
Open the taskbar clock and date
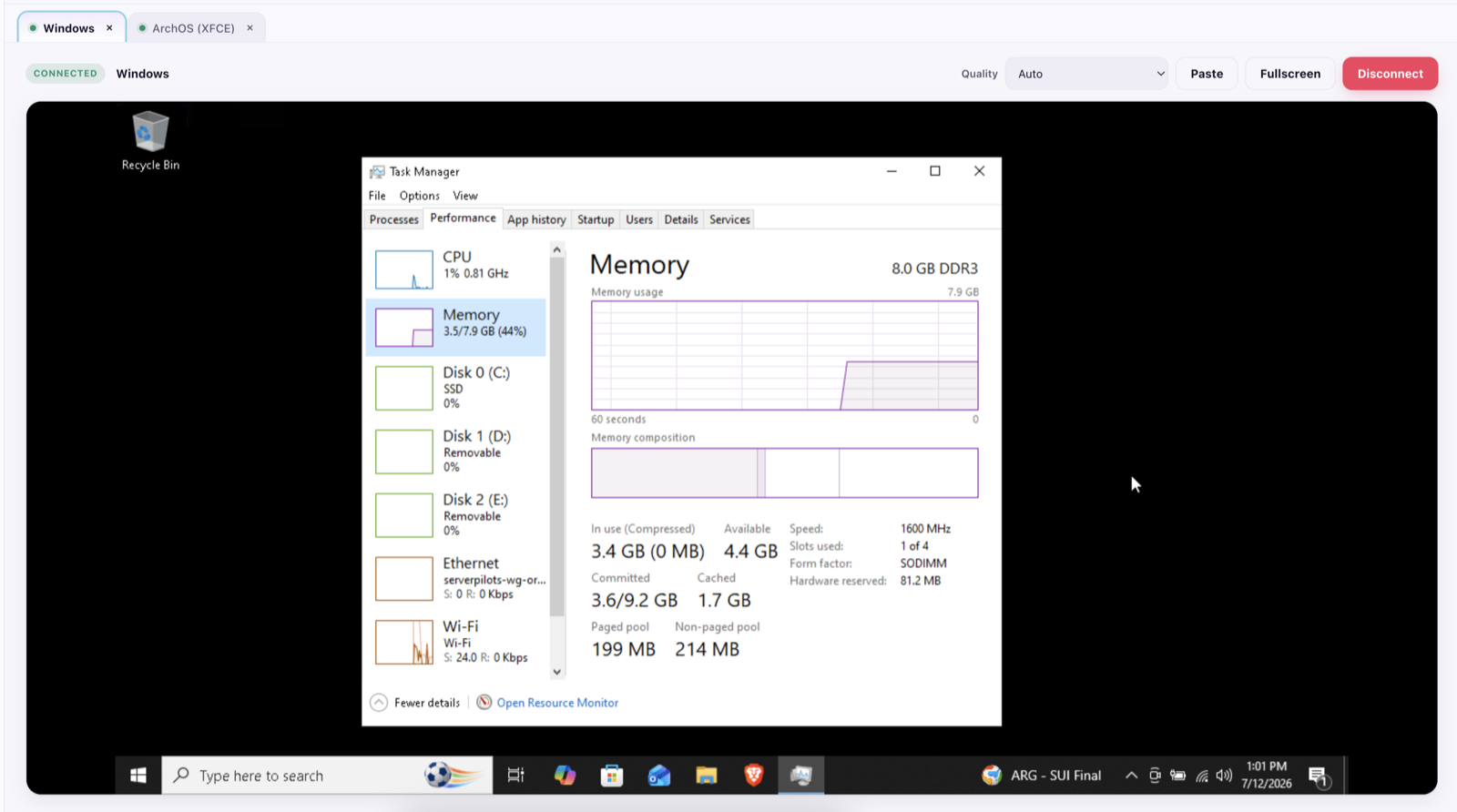pyautogui.click(x=1267, y=776)
